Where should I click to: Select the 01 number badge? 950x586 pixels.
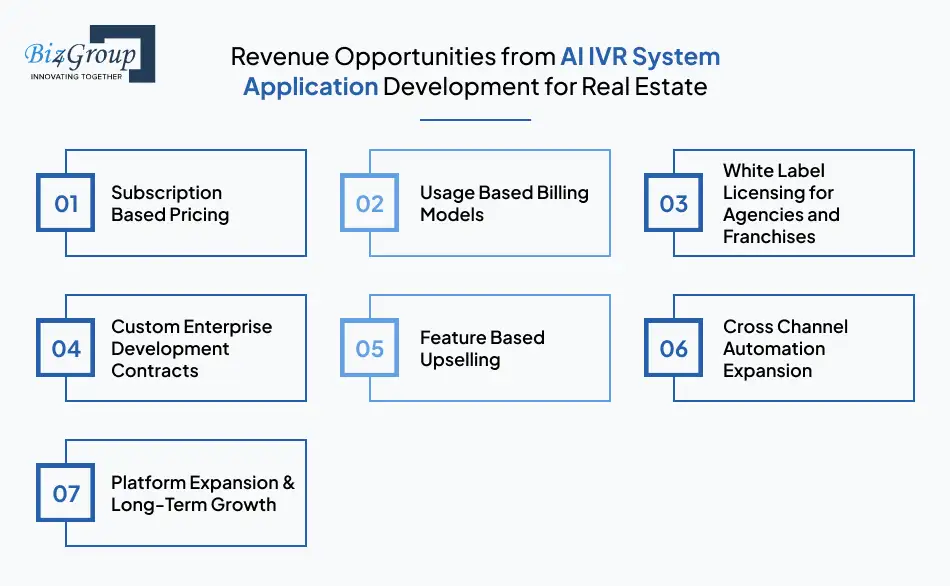(65, 203)
